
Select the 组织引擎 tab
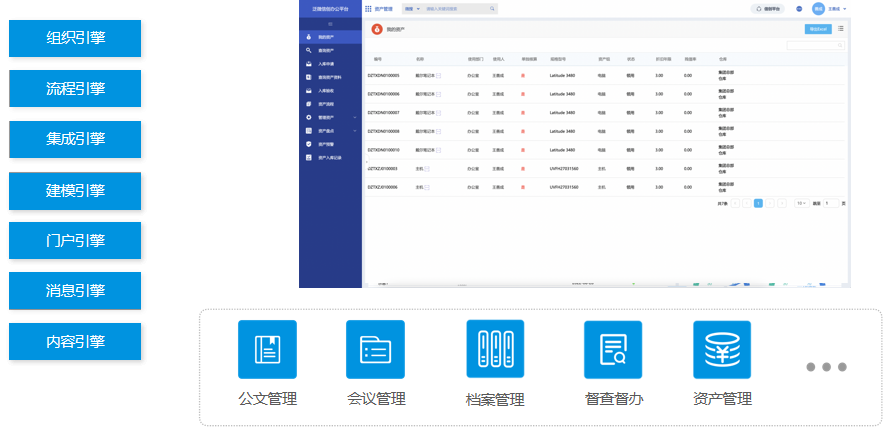75,38
